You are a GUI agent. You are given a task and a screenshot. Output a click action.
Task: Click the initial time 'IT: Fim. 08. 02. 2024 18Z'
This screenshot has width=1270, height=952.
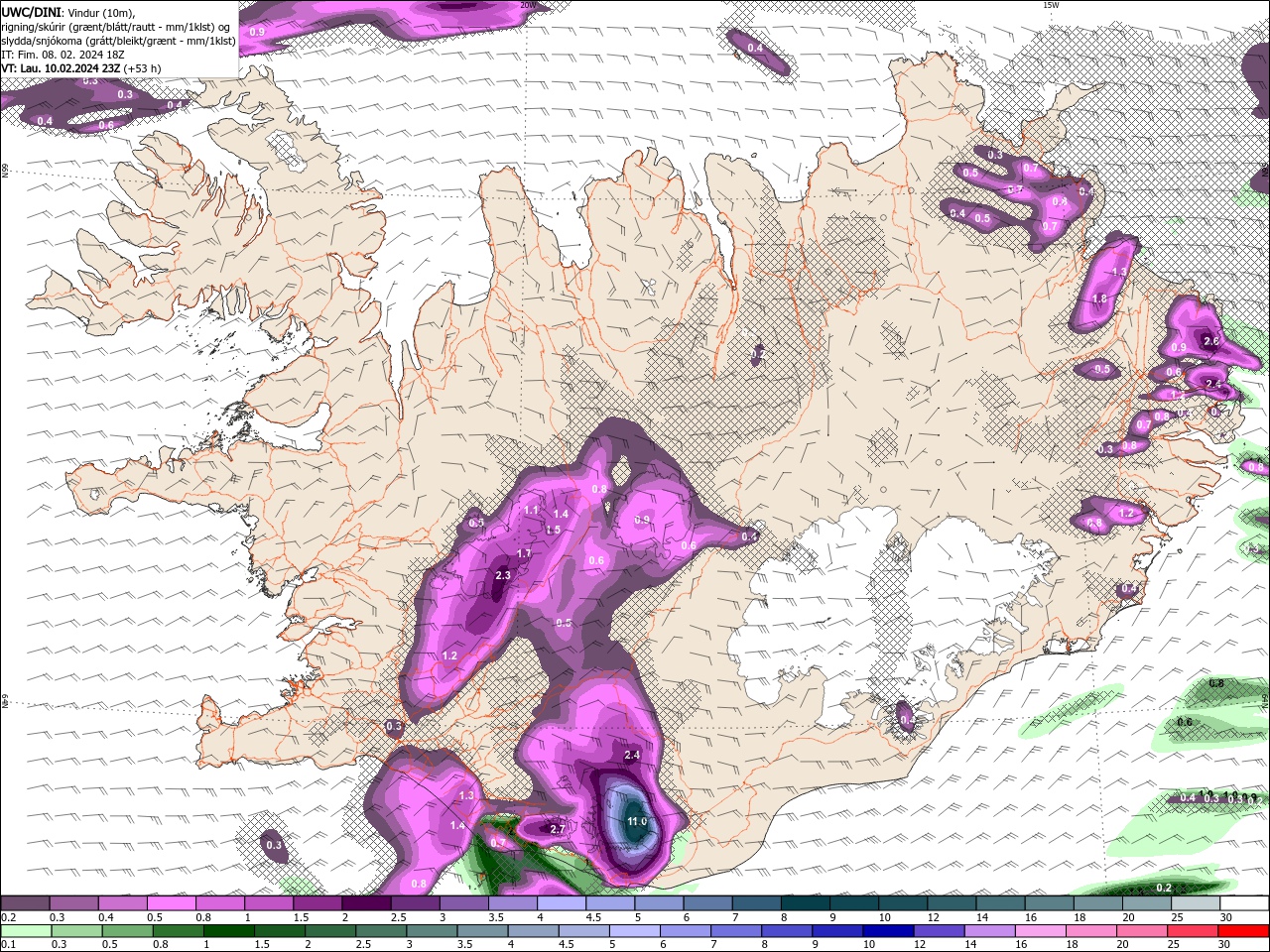coord(63,55)
